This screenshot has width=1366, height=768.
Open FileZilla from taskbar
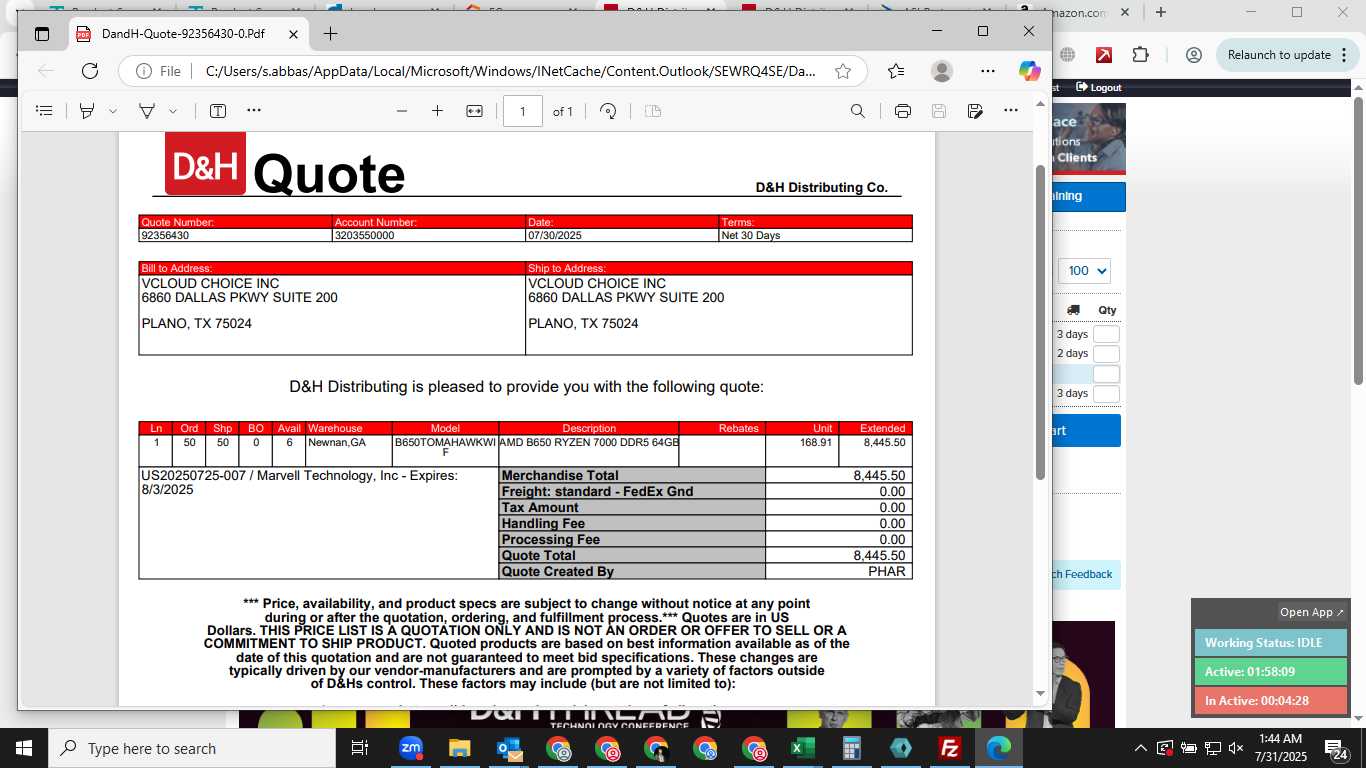[949, 748]
